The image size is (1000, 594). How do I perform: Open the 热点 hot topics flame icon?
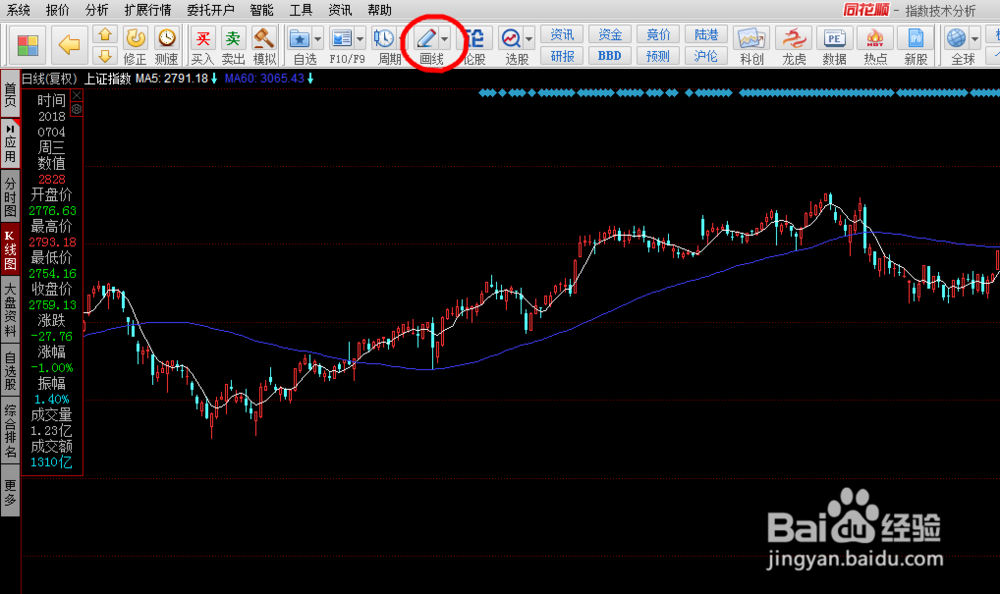coord(875,46)
